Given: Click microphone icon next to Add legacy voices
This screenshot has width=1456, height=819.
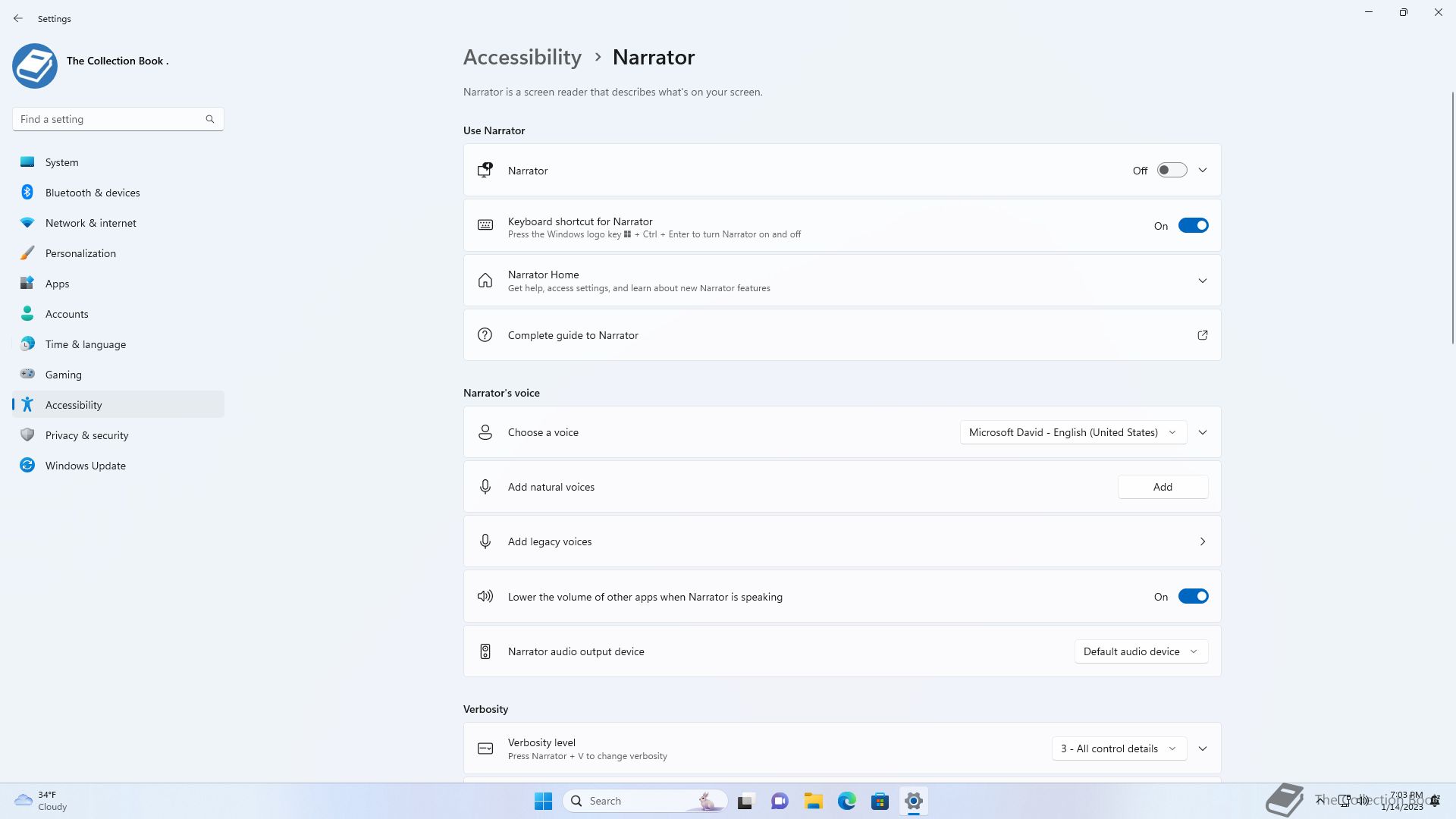Looking at the screenshot, I should [x=485, y=541].
